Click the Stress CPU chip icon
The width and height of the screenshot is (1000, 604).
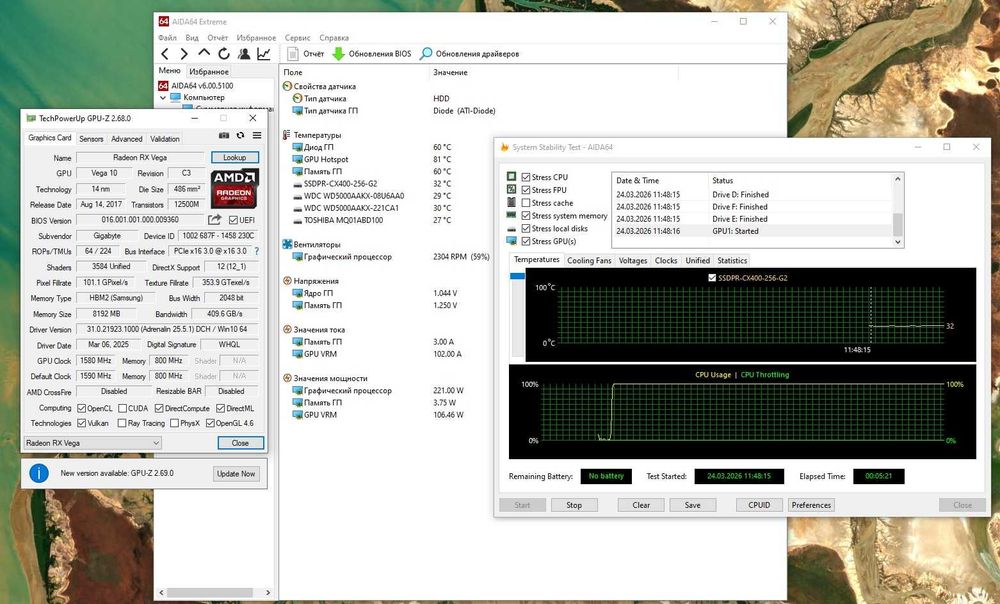pyautogui.click(x=511, y=177)
